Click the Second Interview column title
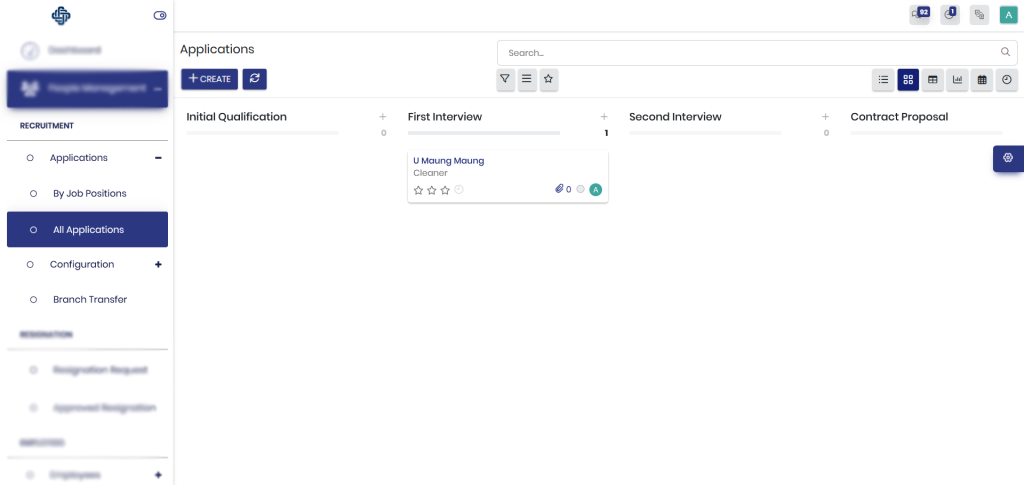 (675, 117)
